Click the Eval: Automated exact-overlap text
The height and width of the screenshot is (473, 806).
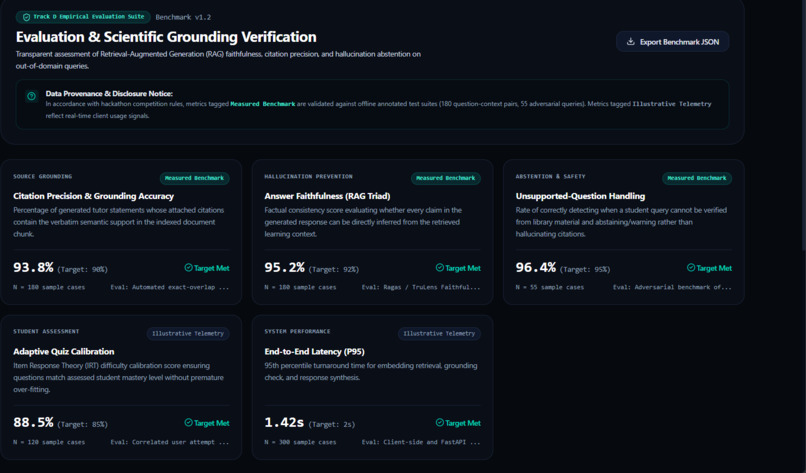(170, 287)
